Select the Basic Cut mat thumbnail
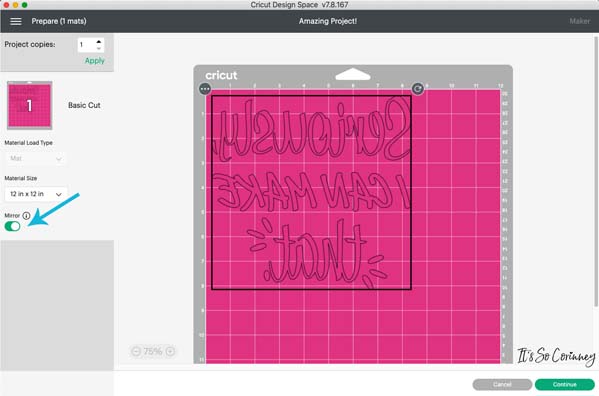This screenshot has height=396, width=599. 29,105
